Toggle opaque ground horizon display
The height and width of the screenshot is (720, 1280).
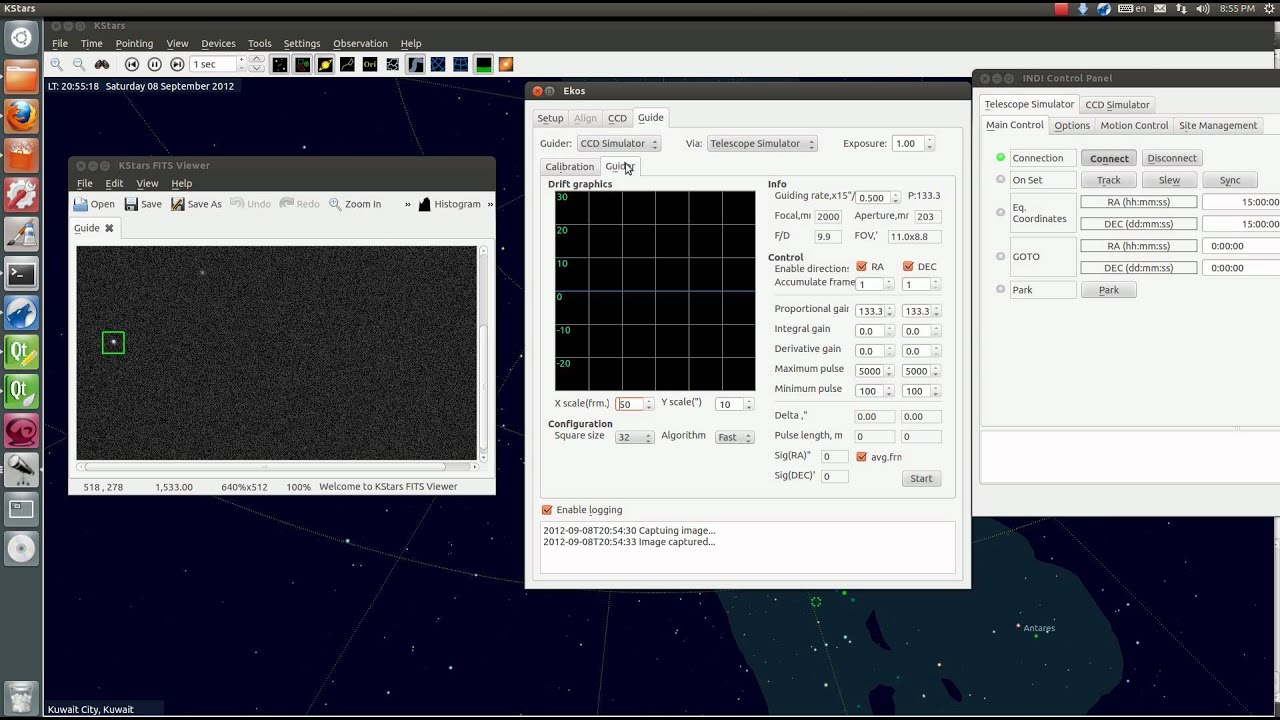[x=483, y=64]
